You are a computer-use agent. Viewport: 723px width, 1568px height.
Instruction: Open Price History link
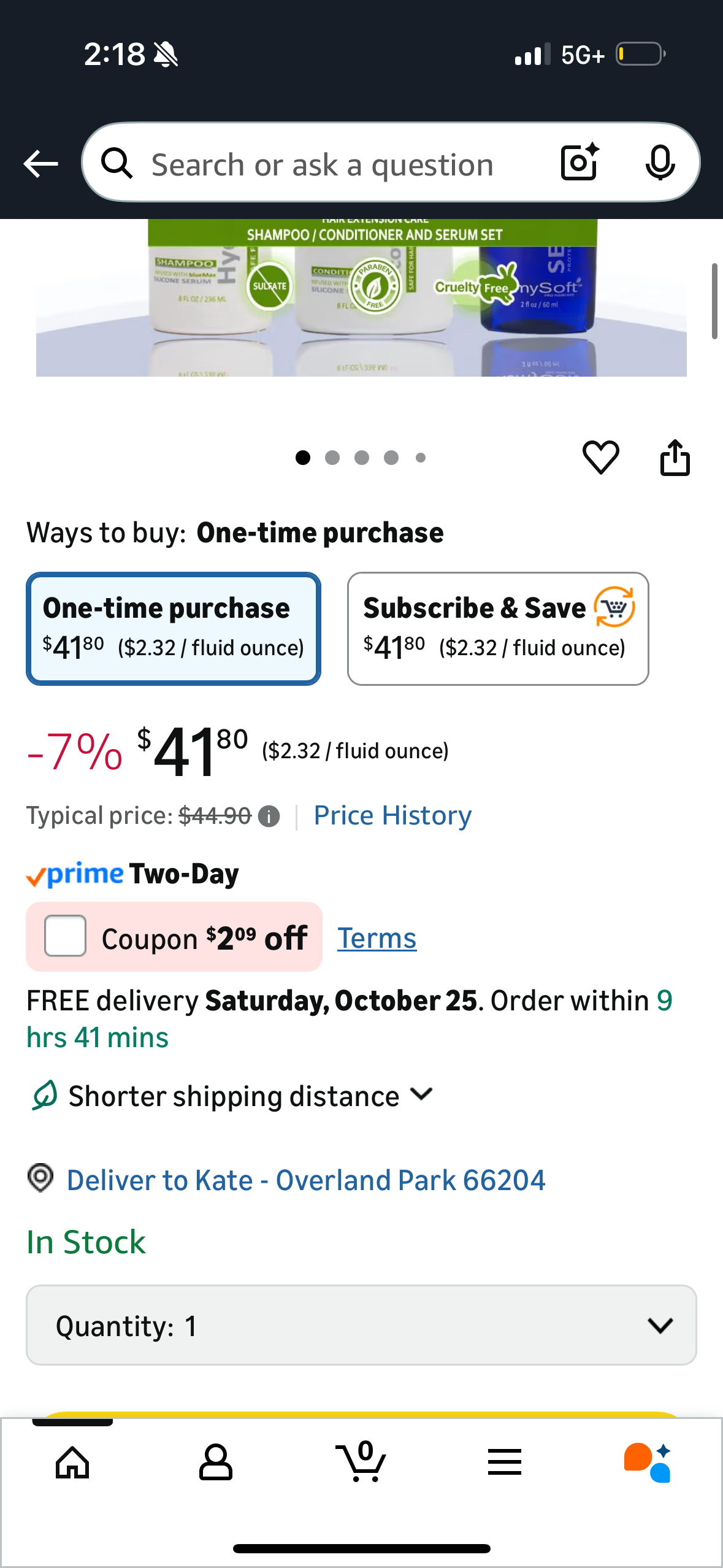(x=392, y=815)
